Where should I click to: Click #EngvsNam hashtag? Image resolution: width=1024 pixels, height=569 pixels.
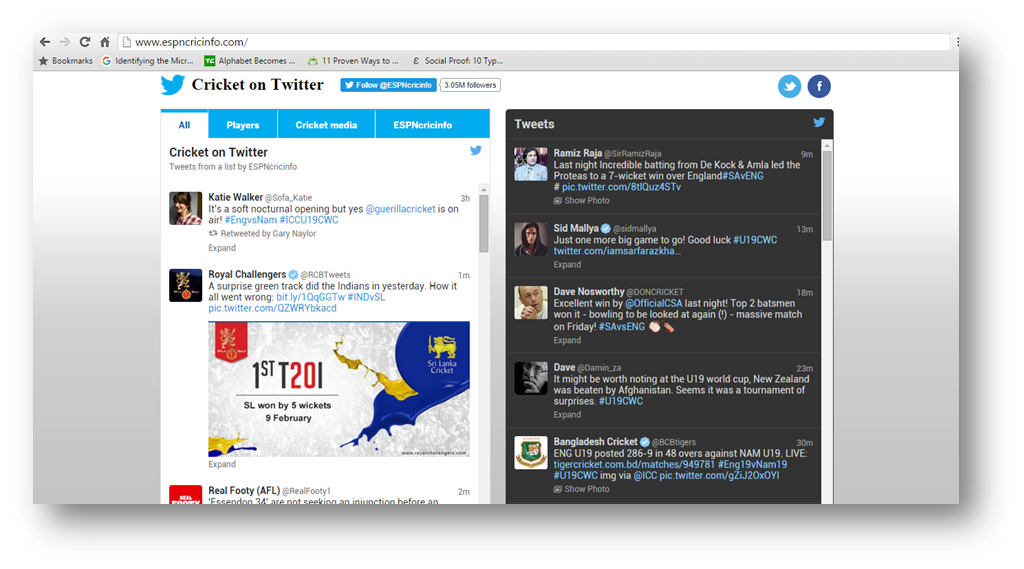pos(251,220)
